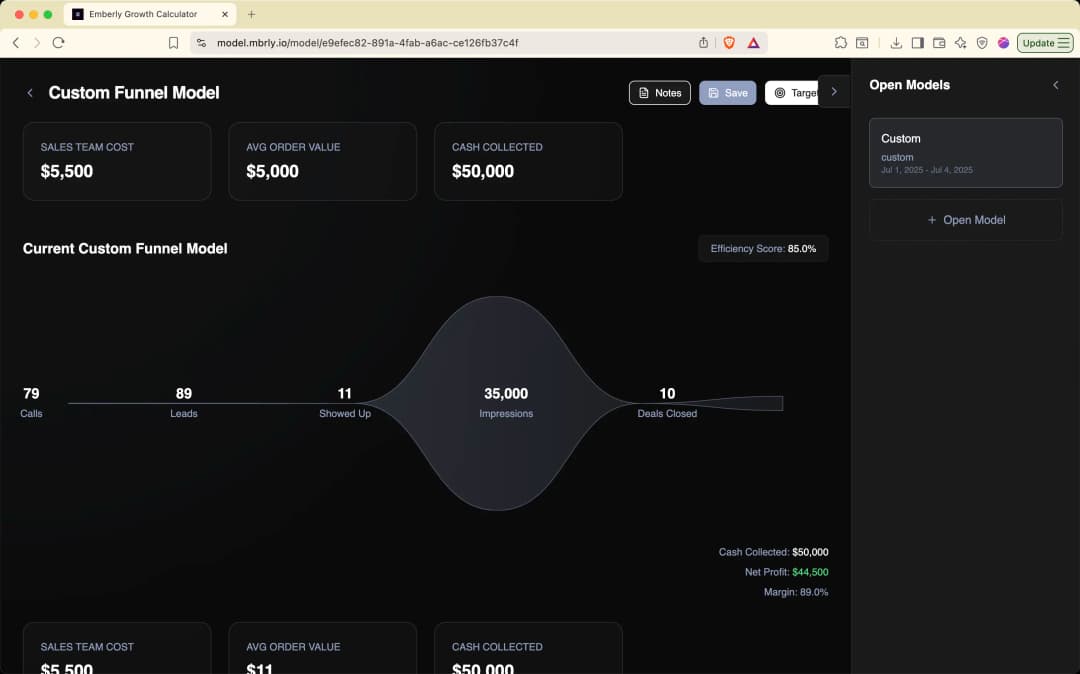The height and width of the screenshot is (674, 1080).
Task: Open the Notes panel
Action: click(659, 93)
